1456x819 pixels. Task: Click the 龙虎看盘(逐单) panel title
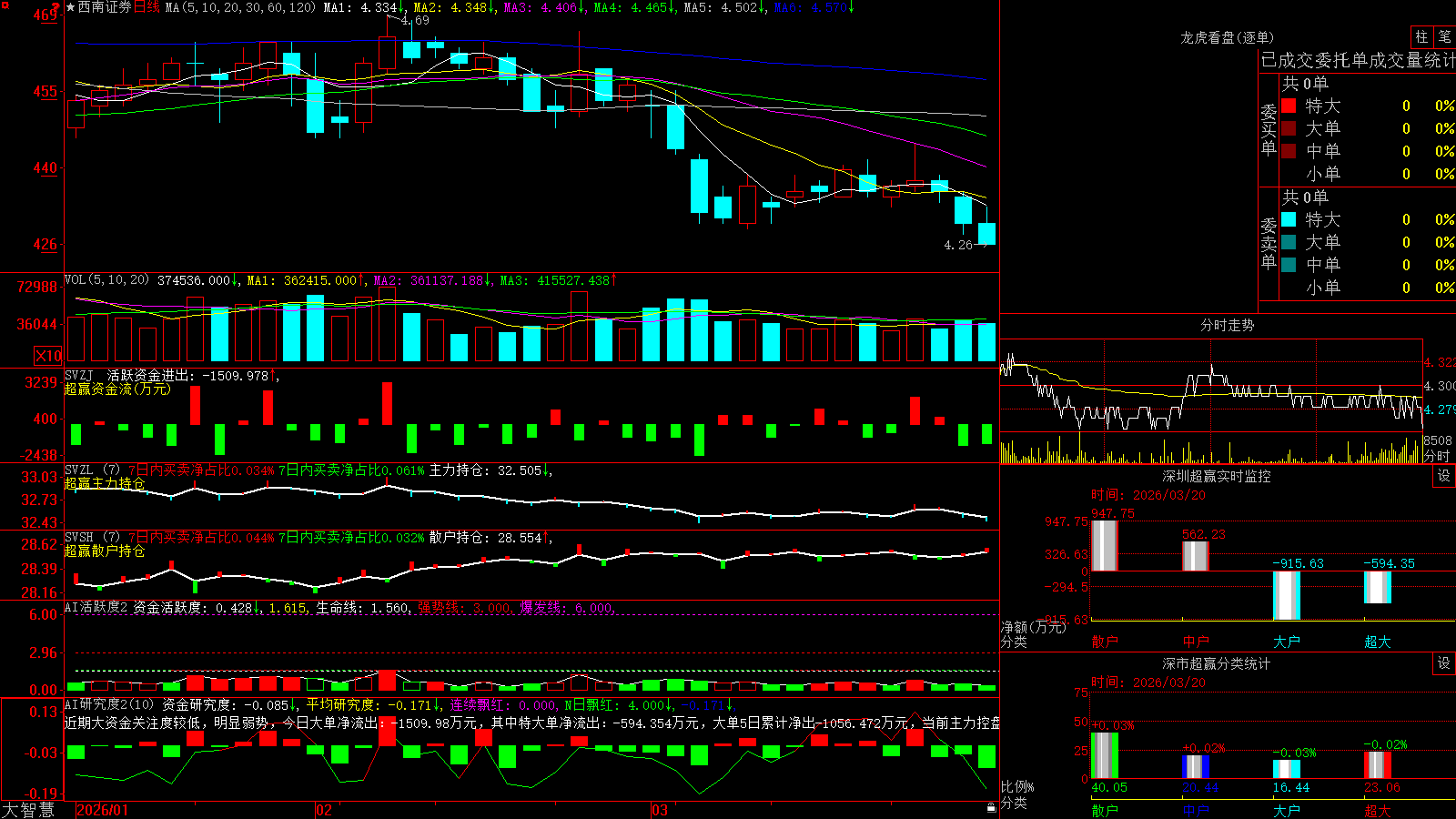(1227, 37)
